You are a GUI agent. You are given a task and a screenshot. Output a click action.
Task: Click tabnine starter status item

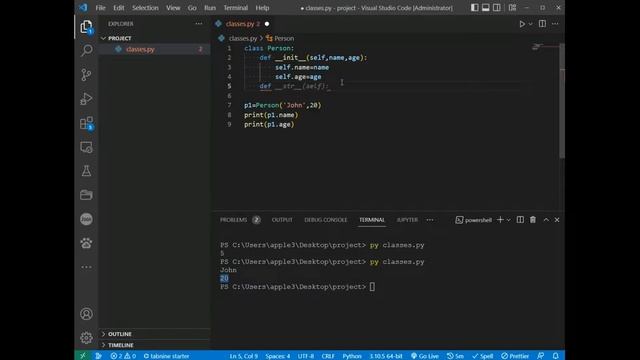click(x=166, y=356)
